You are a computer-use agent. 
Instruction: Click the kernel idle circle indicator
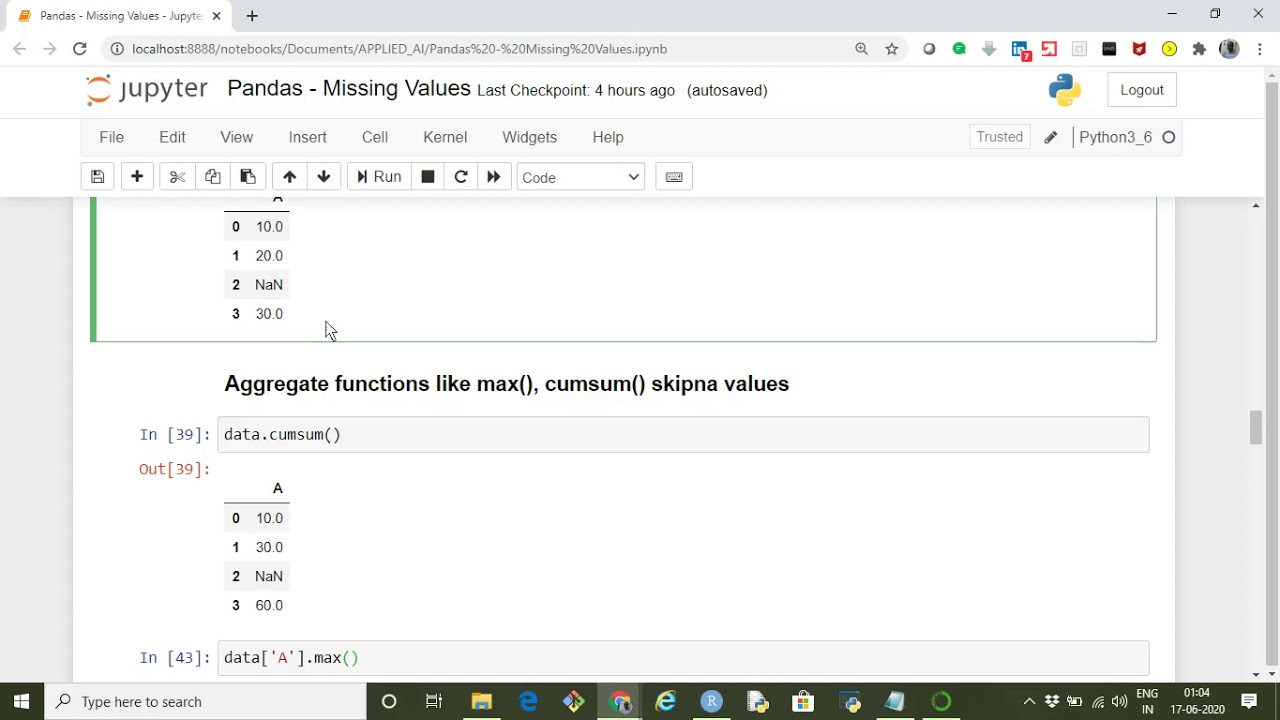(x=1168, y=137)
